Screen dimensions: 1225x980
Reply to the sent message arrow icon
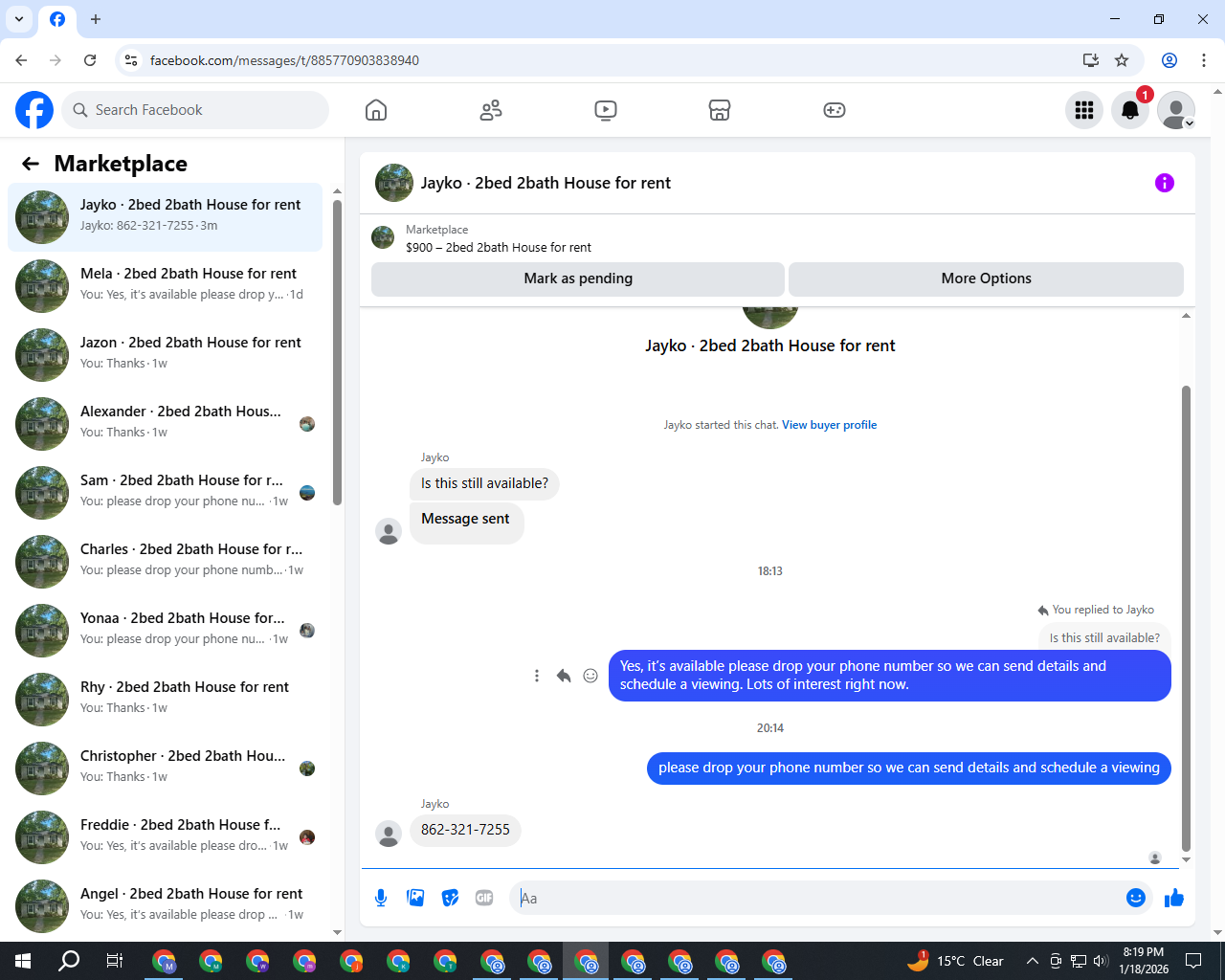[564, 676]
